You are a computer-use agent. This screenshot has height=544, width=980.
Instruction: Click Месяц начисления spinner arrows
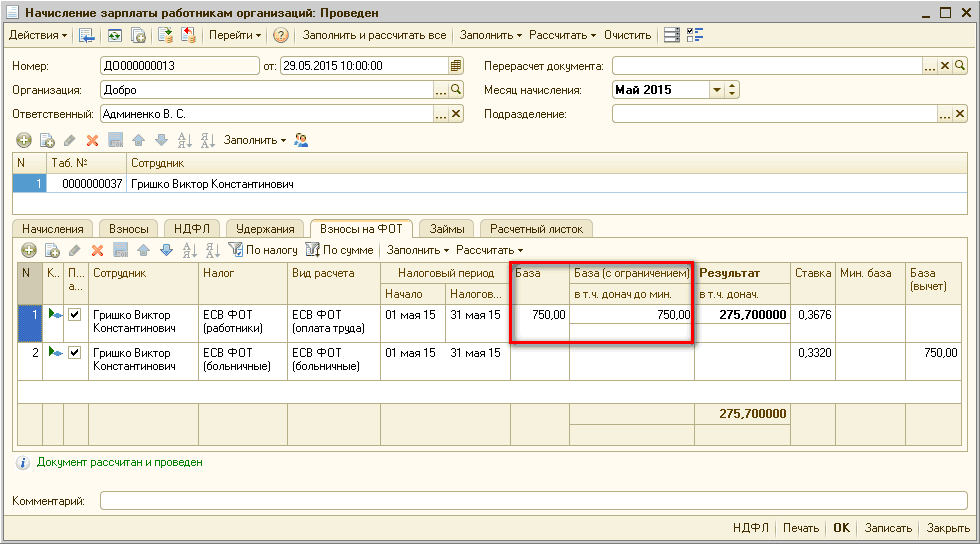732,90
